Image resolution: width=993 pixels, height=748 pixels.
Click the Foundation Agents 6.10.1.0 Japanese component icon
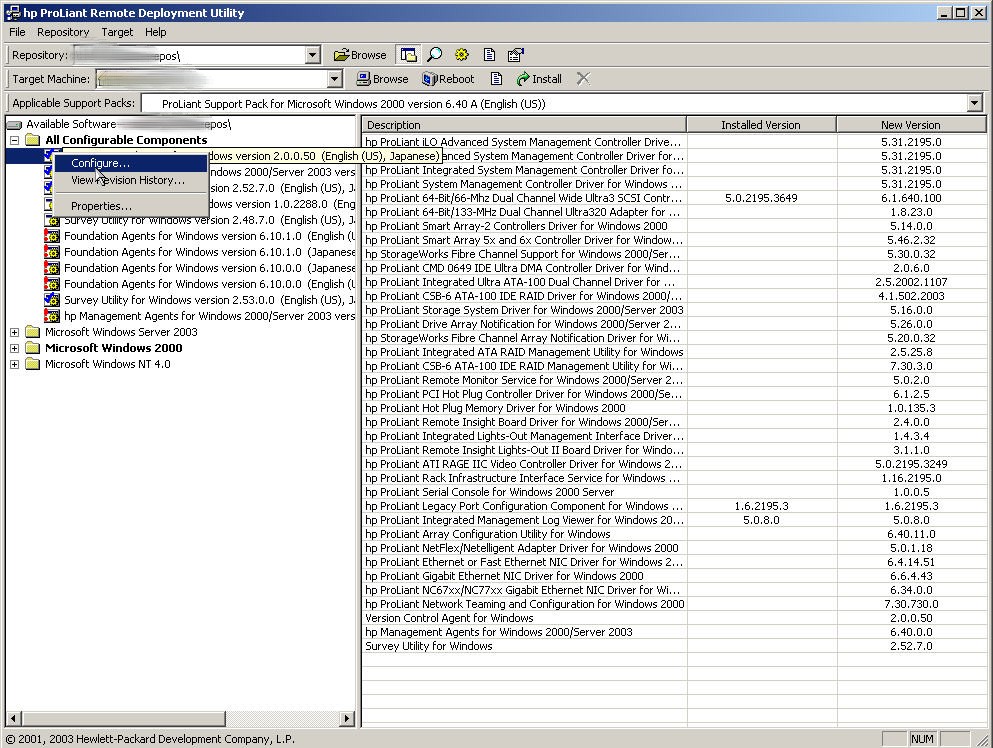click(x=52, y=252)
